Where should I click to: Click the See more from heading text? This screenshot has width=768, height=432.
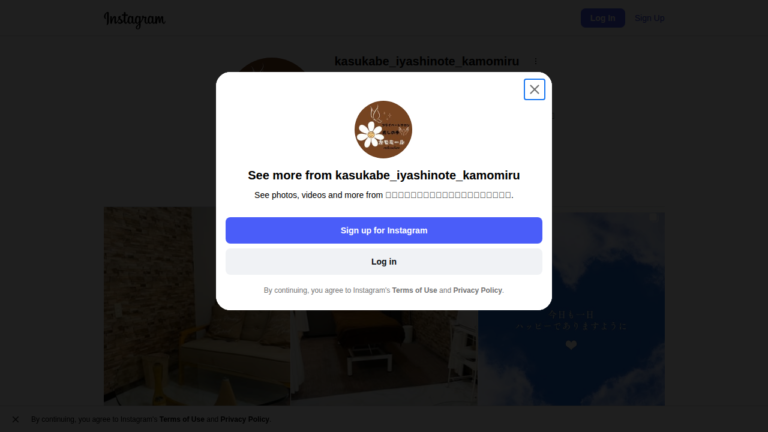(x=384, y=175)
